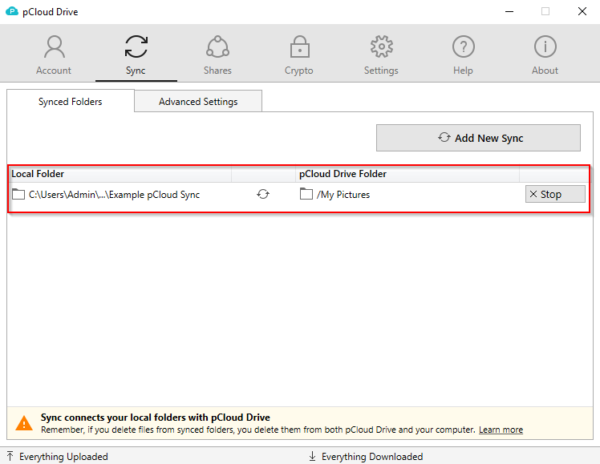Click the pCloud Drive Folder column header

(x=408, y=174)
